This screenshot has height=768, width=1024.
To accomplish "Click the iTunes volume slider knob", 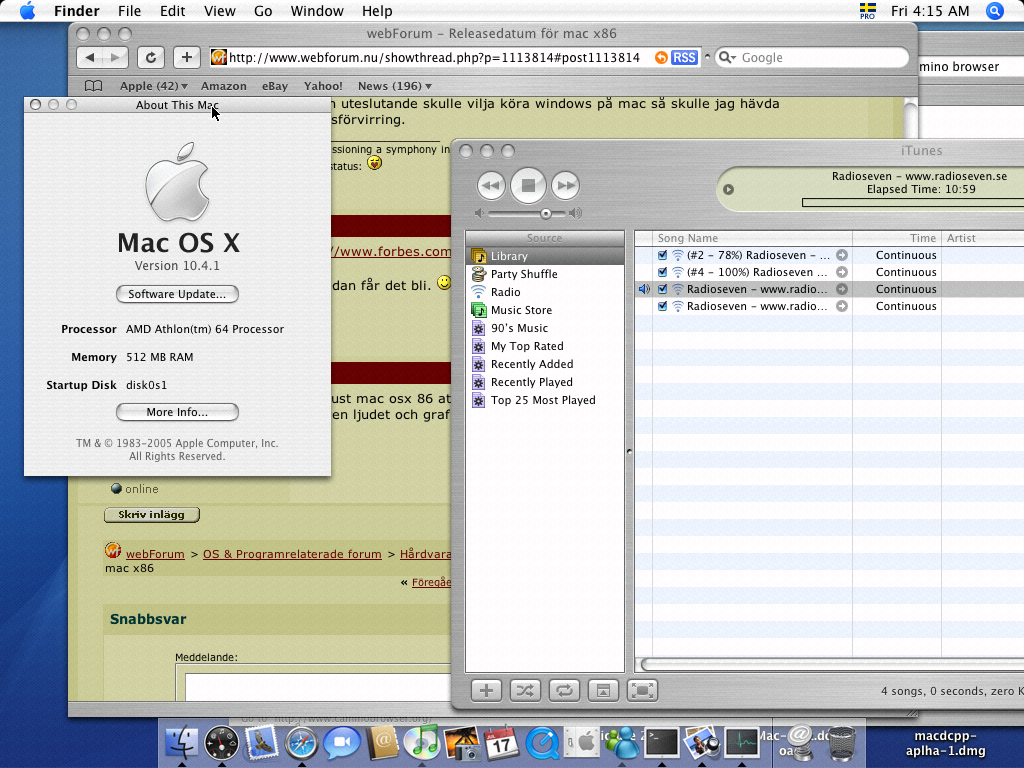I will click(x=545, y=214).
